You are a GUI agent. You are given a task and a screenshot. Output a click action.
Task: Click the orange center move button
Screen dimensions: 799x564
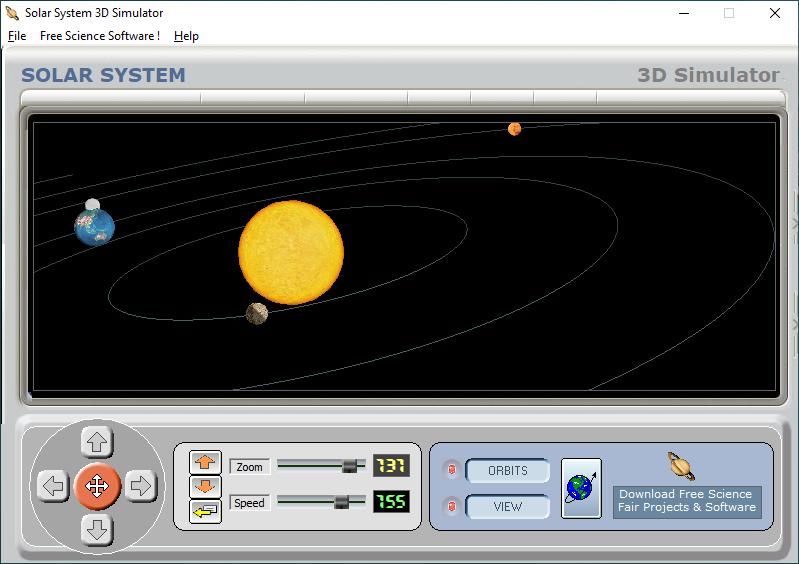(97, 486)
